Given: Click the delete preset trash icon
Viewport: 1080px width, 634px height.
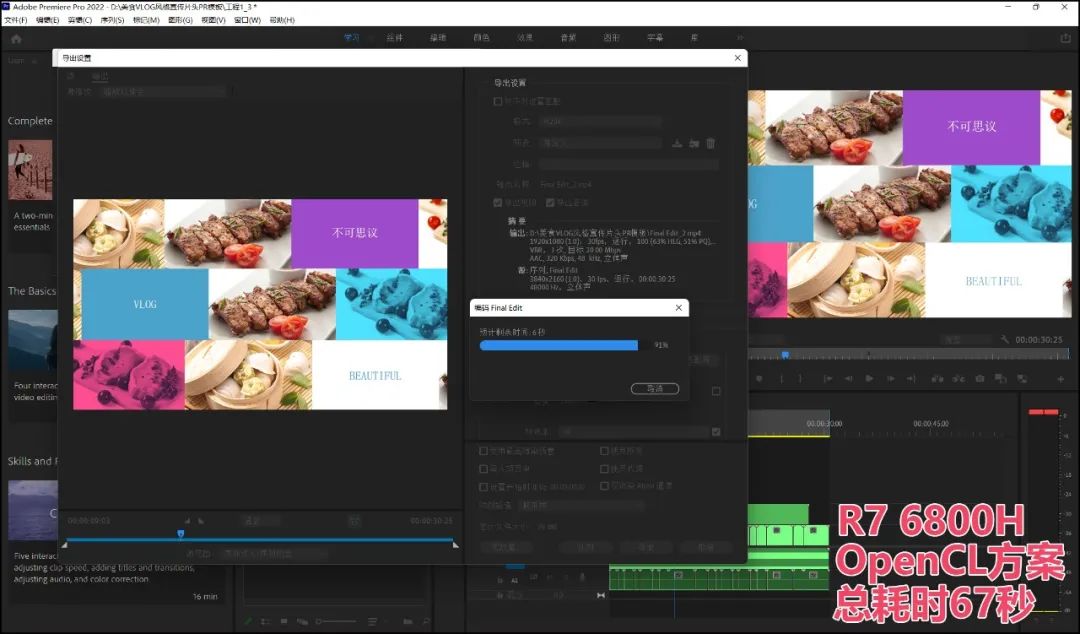Looking at the screenshot, I should coord(710,143).
